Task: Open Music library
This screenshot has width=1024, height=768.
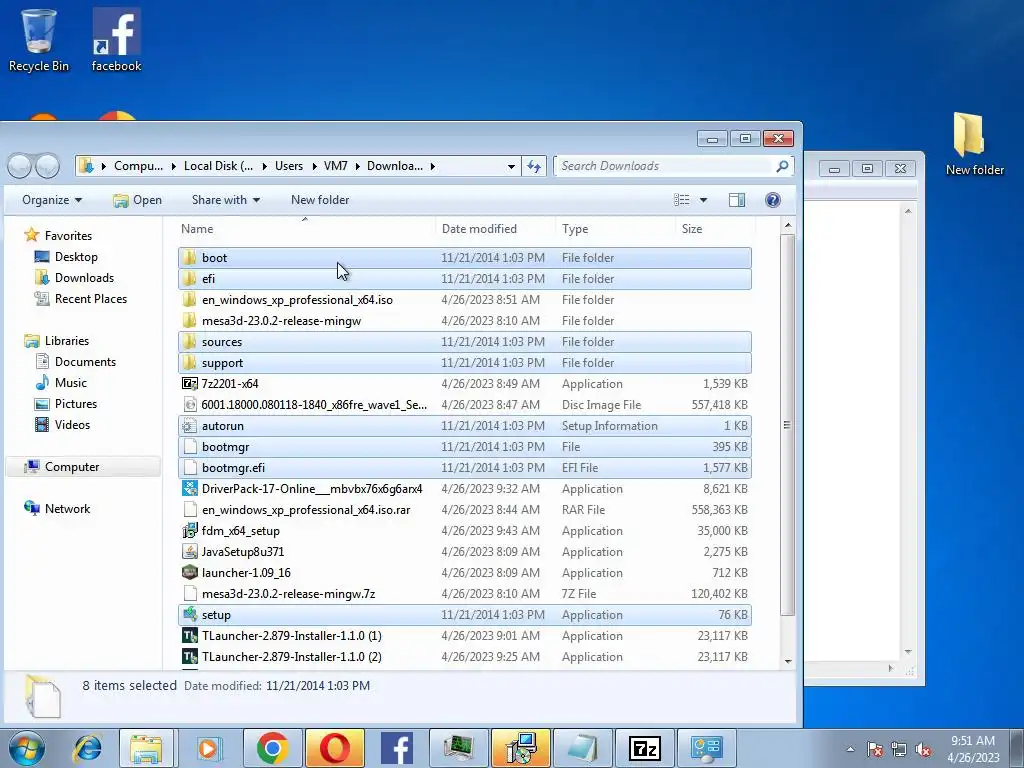Action: (71, 383)
